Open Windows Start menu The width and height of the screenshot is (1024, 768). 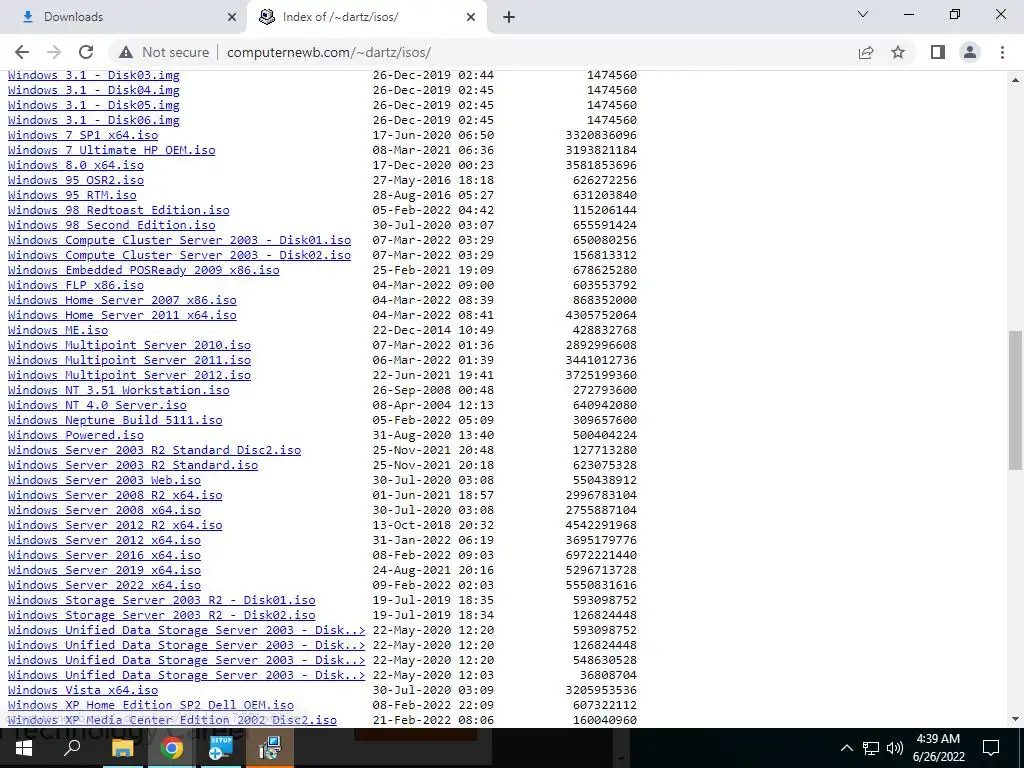(x=24, y=748)
